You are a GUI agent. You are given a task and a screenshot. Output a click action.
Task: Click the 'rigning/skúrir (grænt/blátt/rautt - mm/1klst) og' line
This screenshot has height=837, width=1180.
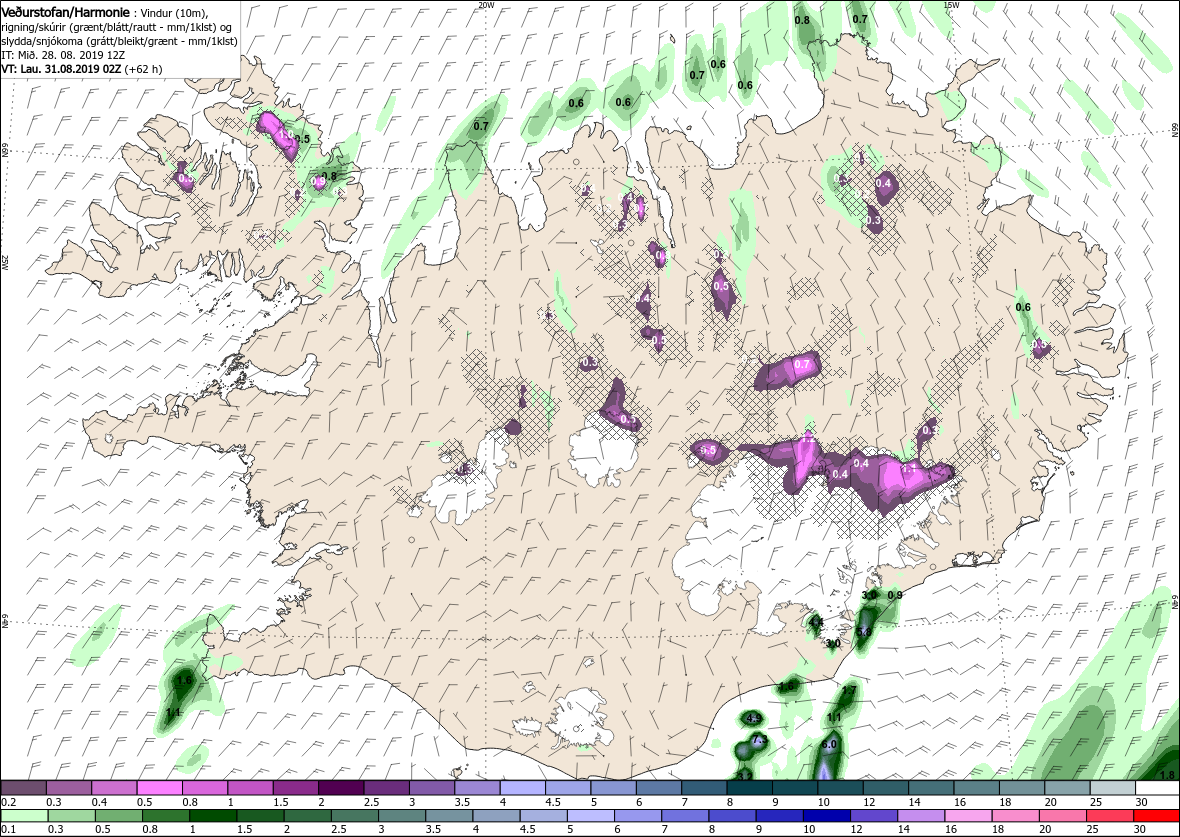(x=119, y=27)
